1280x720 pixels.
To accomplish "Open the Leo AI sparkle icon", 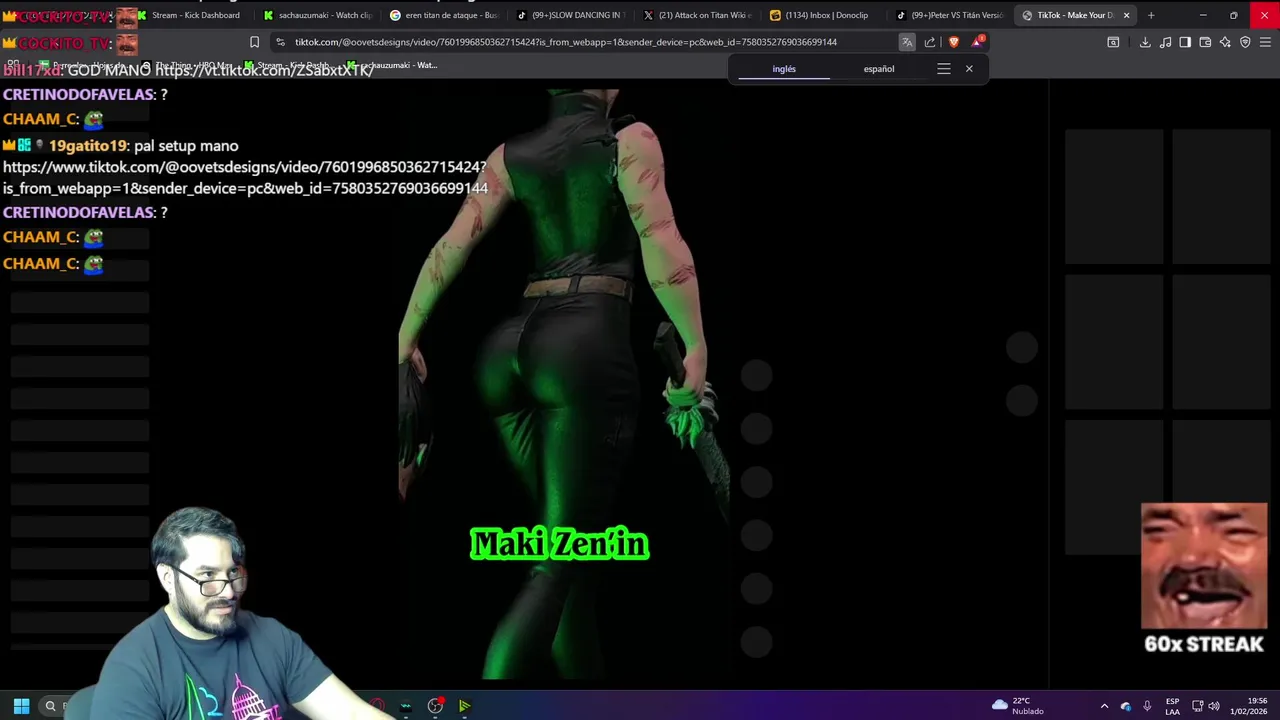I will click(1225, 42).
